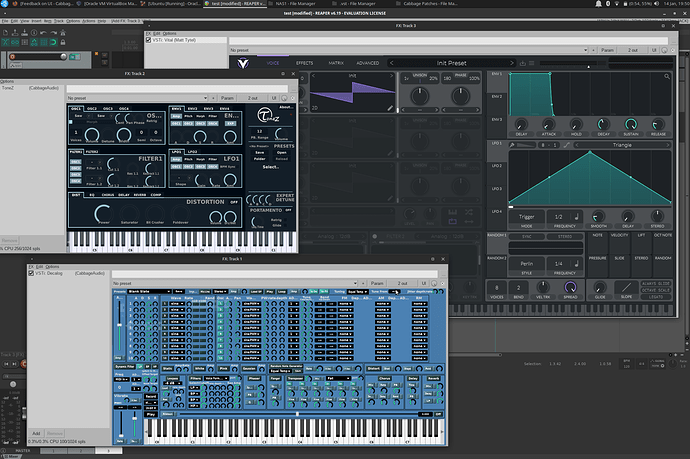Click the Add button in FX Track 1
The image size is (690, 459).
tap(36, 433)
